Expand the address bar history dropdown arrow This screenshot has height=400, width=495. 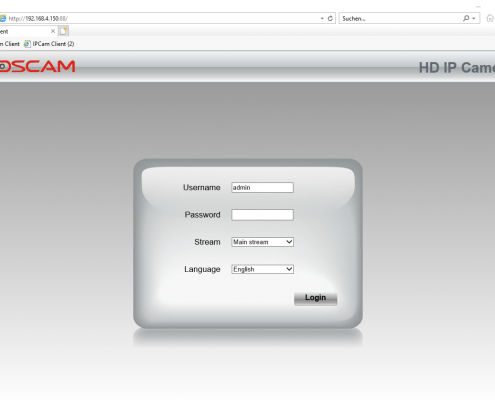(322, 18)
